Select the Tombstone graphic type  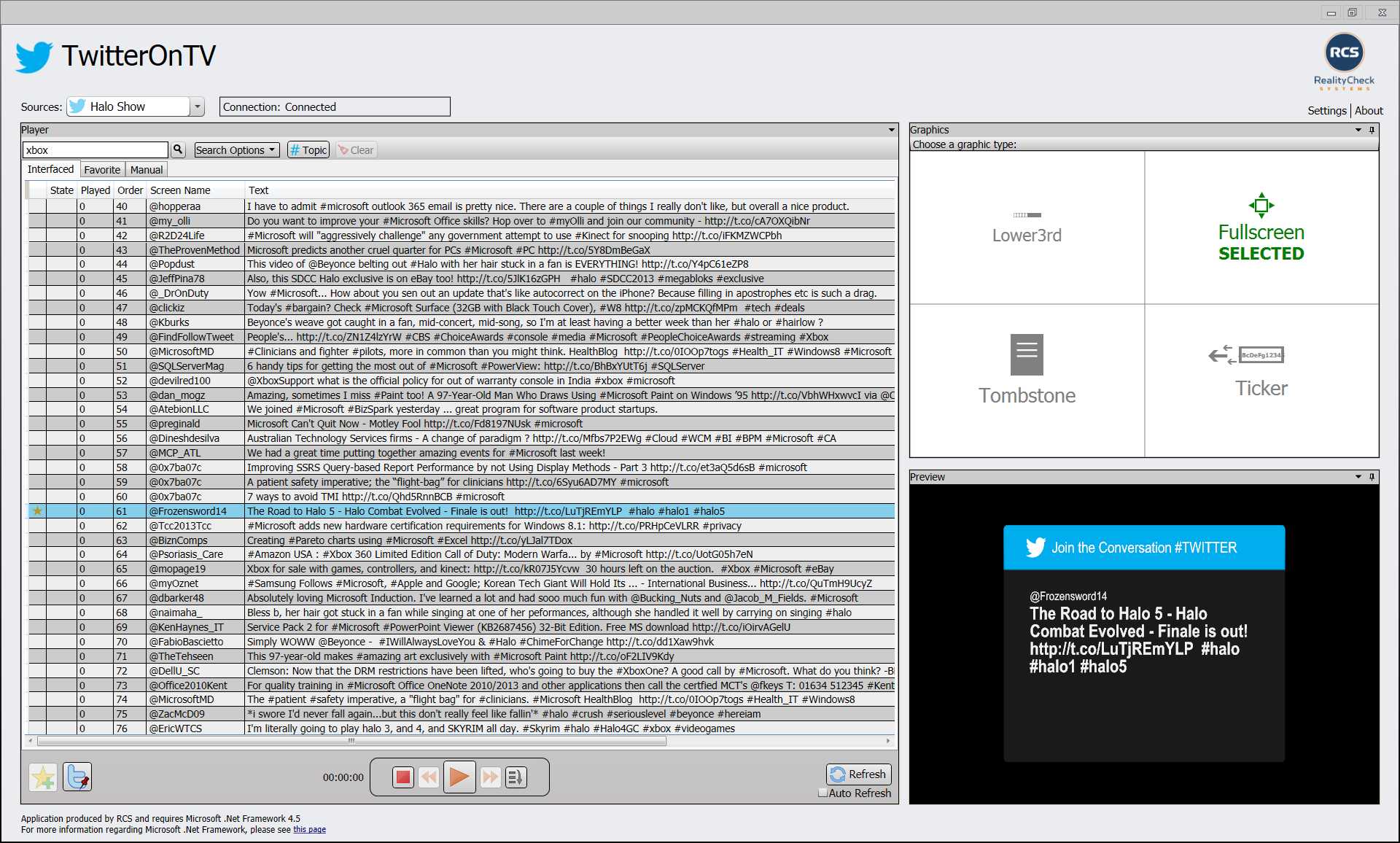[1027, 381]
